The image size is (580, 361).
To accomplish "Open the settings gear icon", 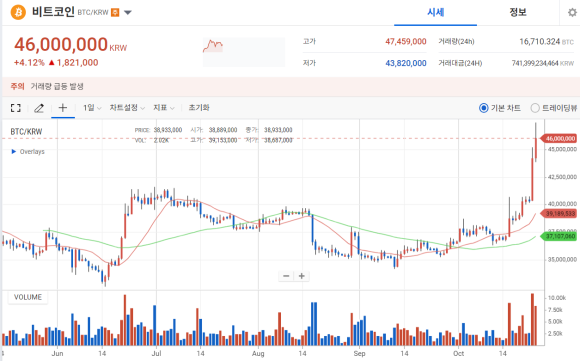I will 572,13.
